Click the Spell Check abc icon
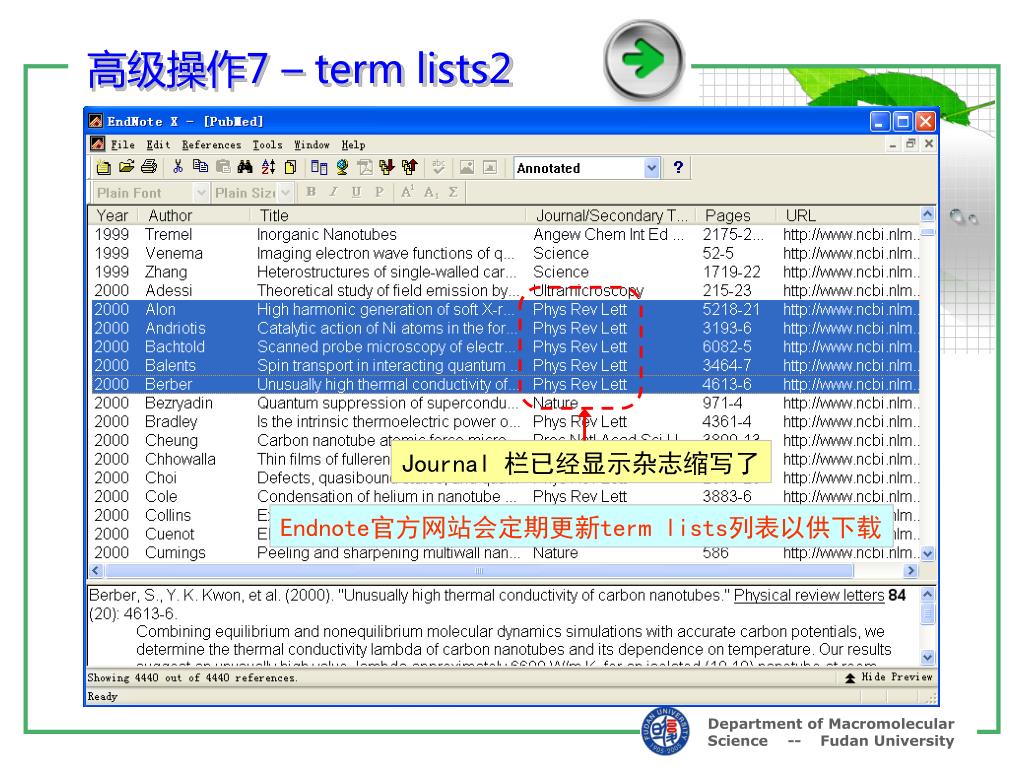1024x768 pixels. pyautogui.click(x=438, y=168)
